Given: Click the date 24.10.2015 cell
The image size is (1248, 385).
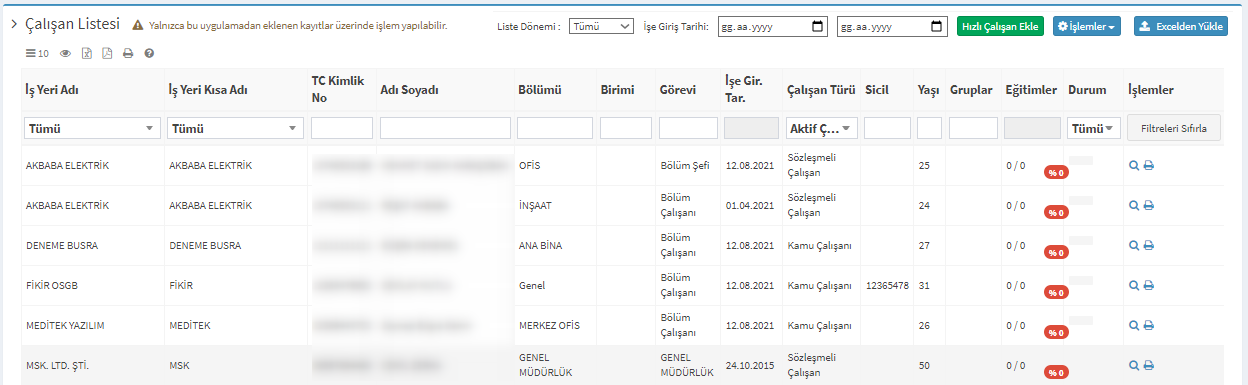Looking at the screenshot, I should (750, 365).
